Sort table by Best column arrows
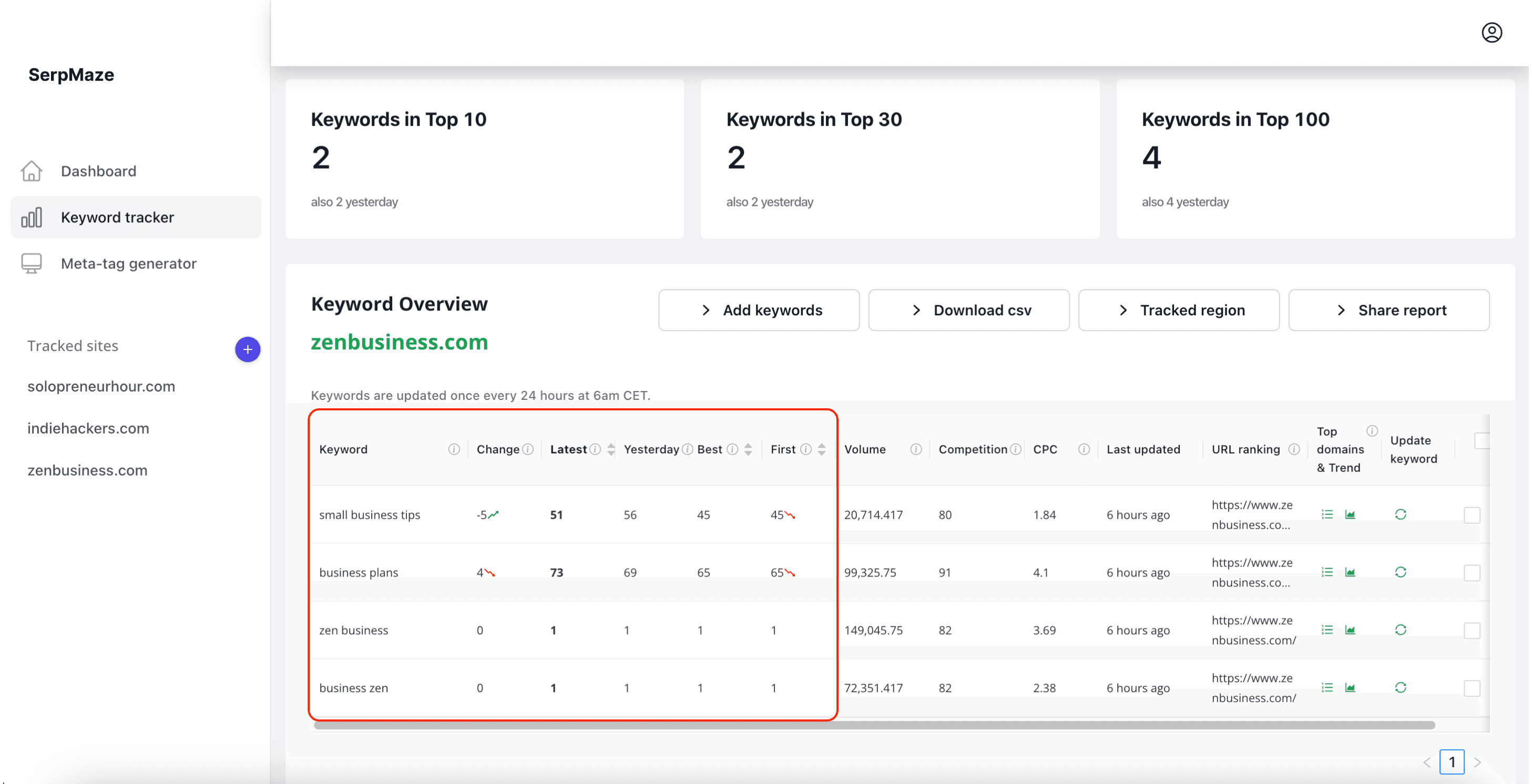1532x784 pixels. tap(748, 449)
